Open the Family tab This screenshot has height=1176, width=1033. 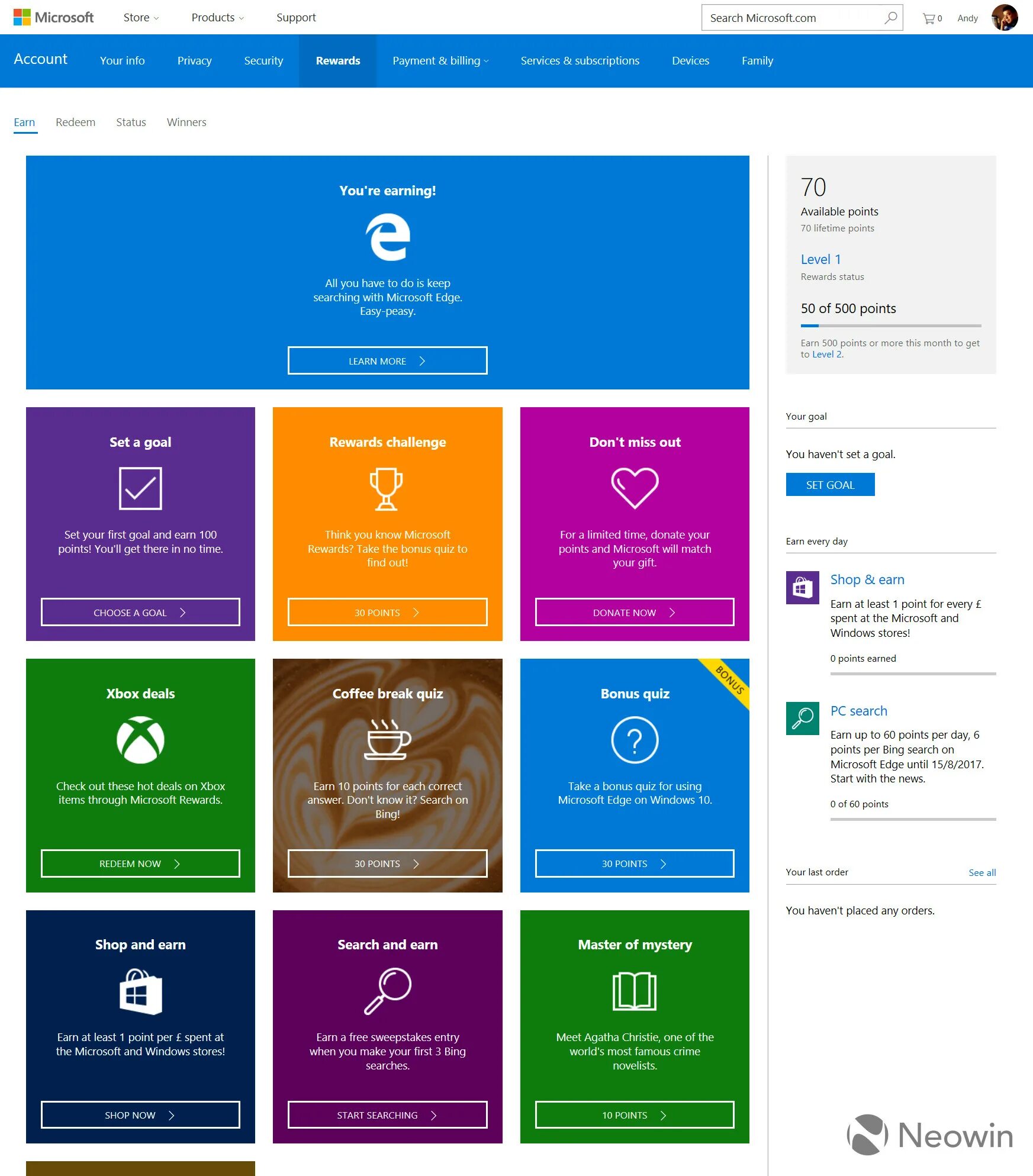click(758, 61)
